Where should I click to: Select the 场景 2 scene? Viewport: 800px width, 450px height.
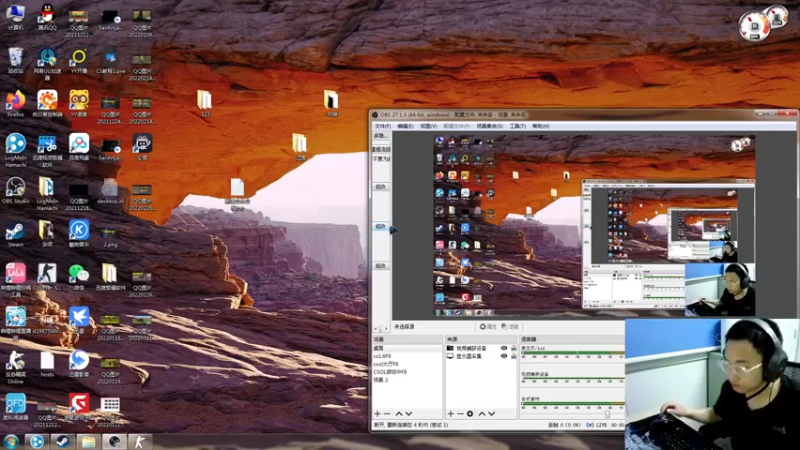click(407, 380)
